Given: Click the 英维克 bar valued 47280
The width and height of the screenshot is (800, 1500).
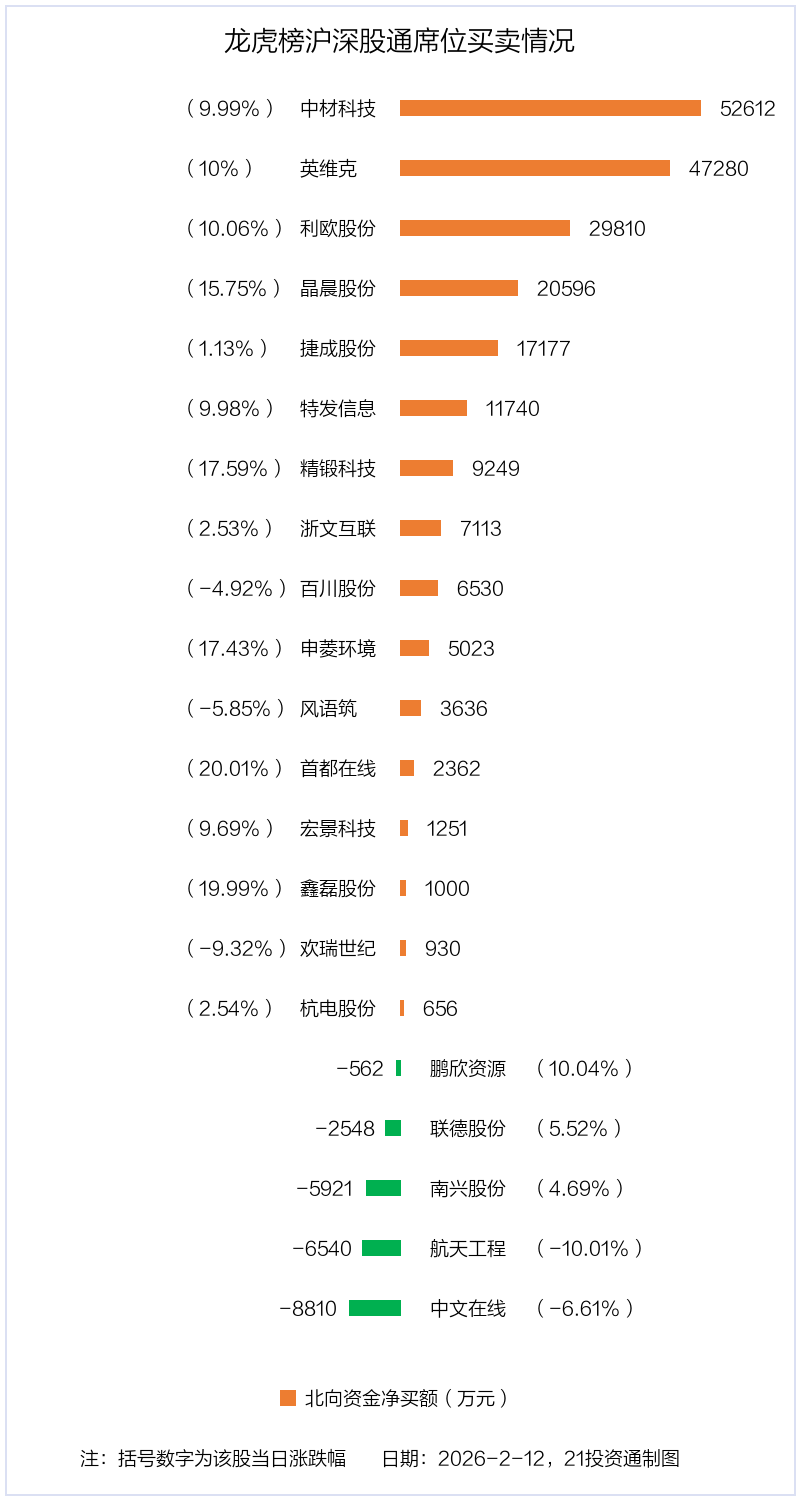Looking at the screenshot, I should [x=535, y=168].
